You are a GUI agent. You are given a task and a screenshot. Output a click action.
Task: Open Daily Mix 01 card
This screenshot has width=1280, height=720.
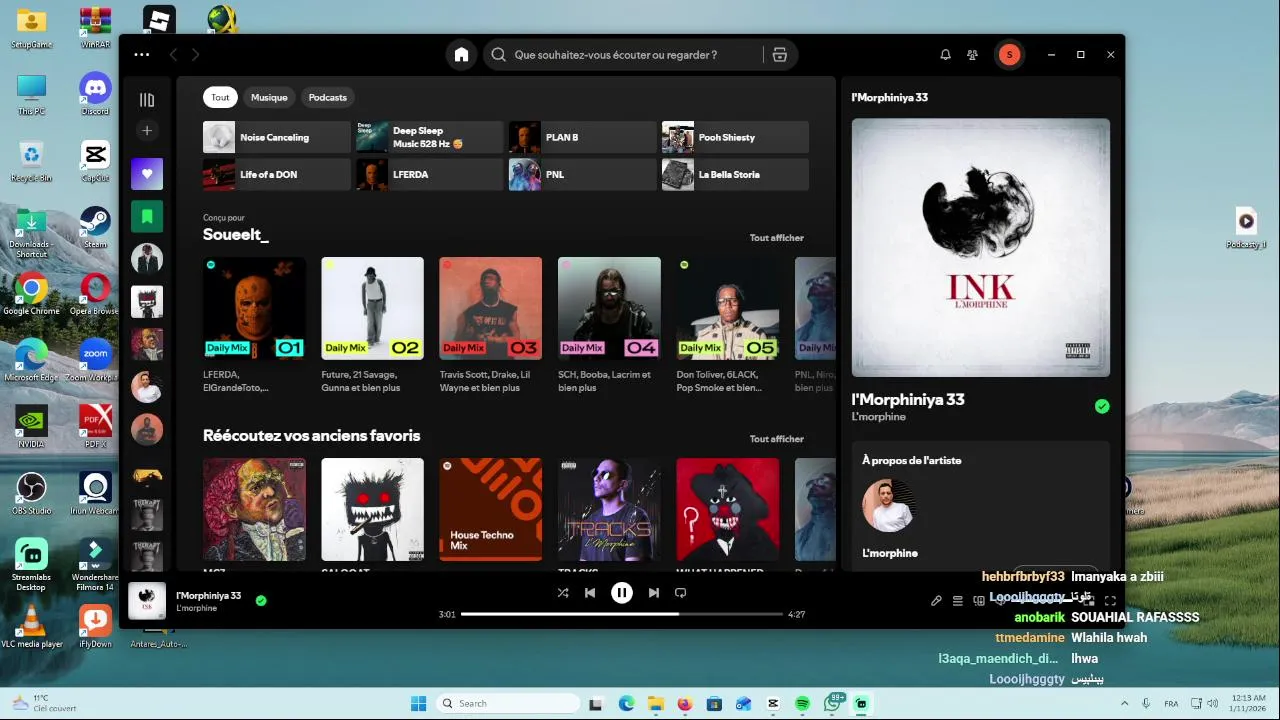click(254, 325)
